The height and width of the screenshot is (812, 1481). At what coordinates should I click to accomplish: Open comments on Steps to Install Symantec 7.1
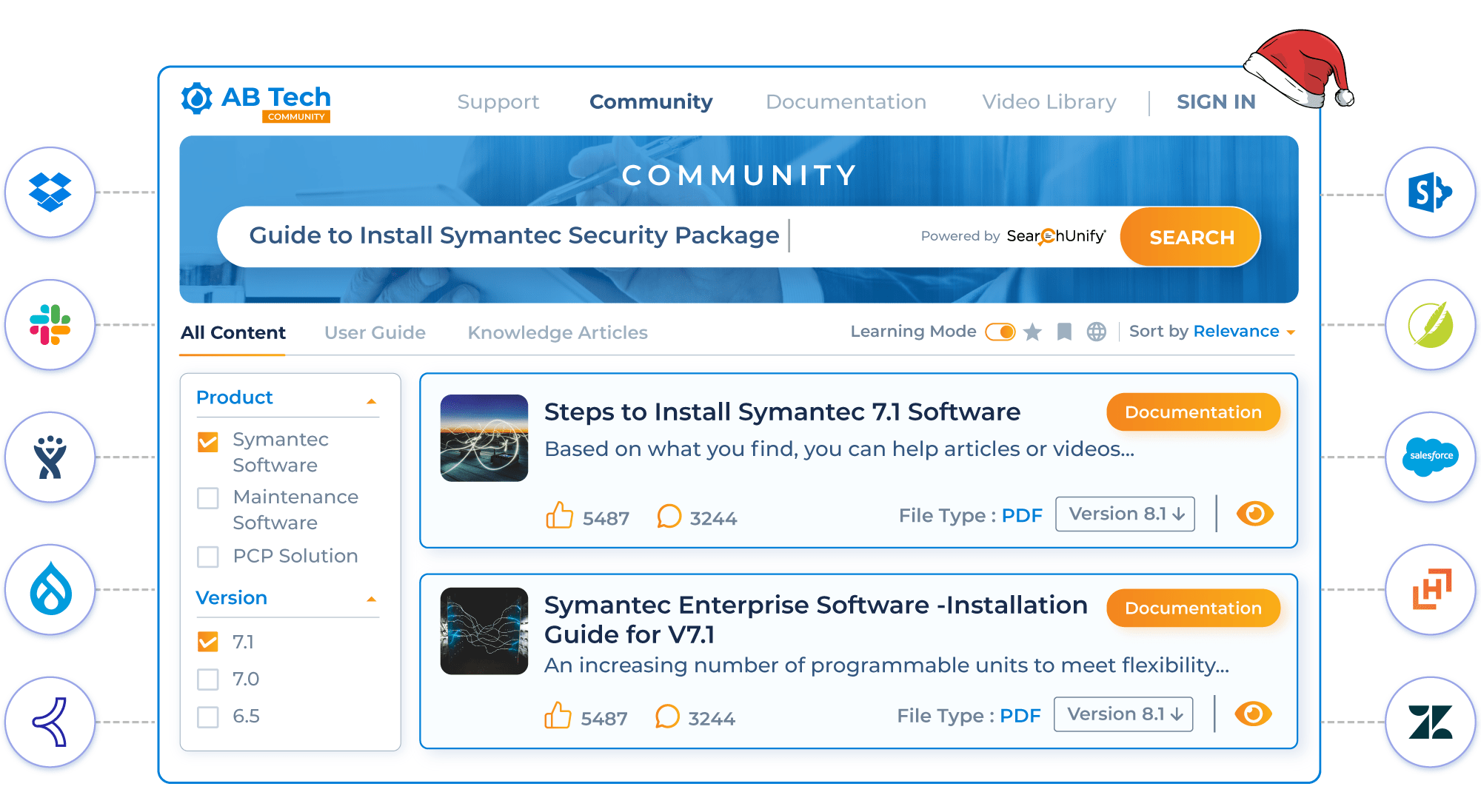(x=669, y=516)
